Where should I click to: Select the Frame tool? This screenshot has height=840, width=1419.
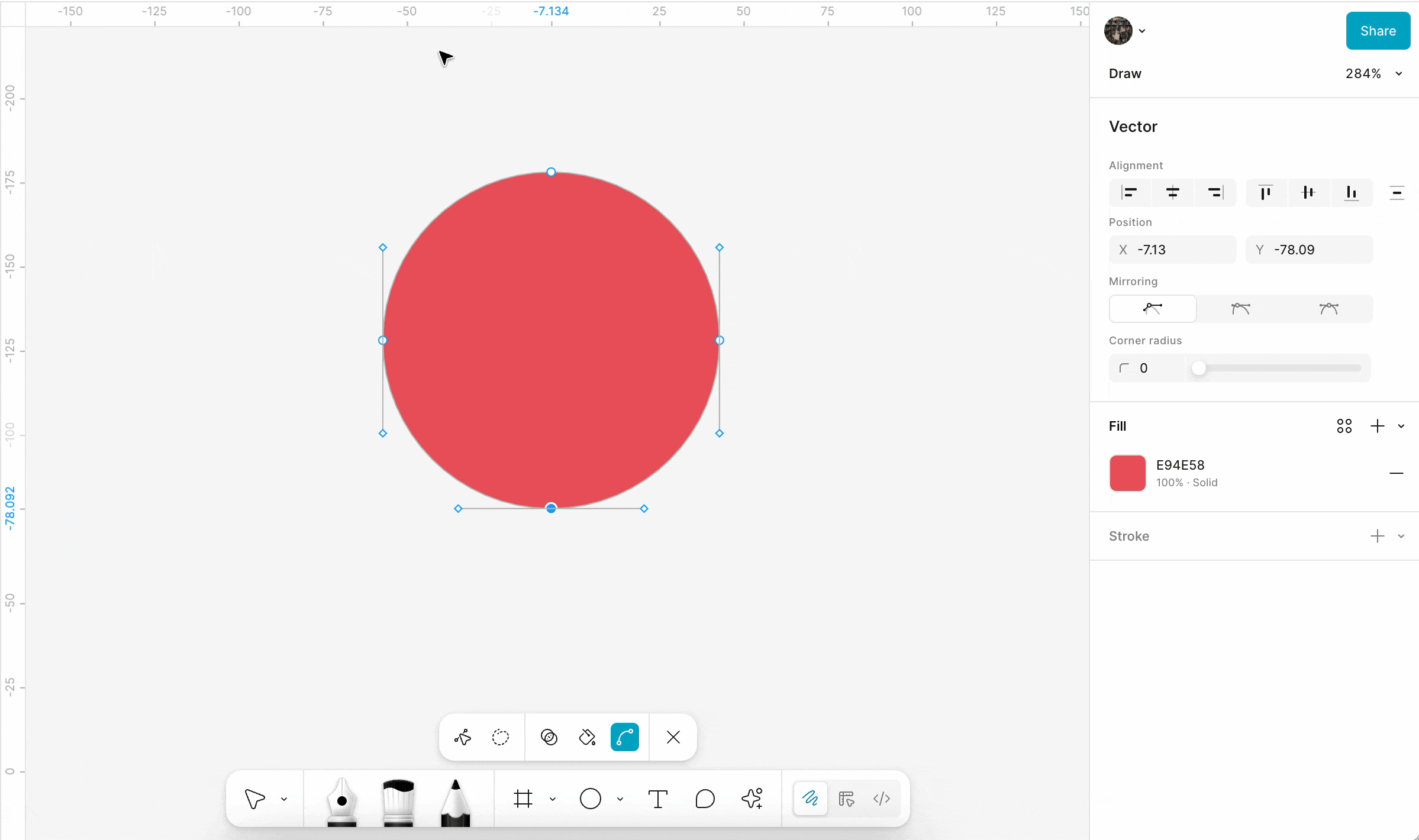tap(523, 799)
